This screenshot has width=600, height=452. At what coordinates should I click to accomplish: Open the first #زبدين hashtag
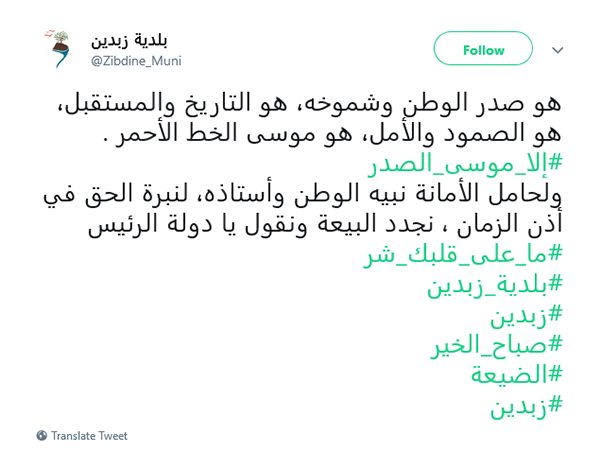[527, 315]
